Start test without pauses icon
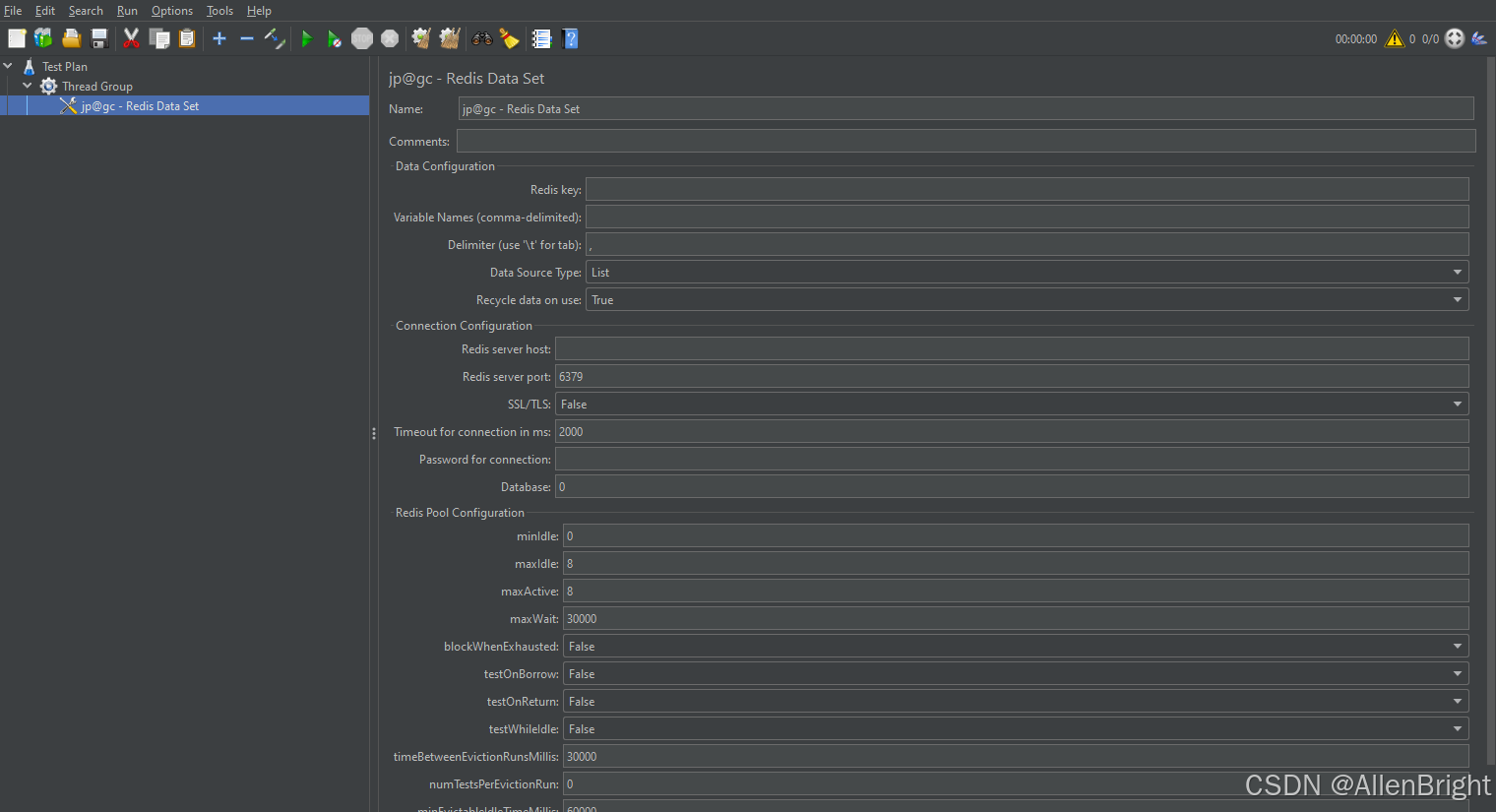The width and height of the screenshot is (1496, 812). [x=335, y=38]
